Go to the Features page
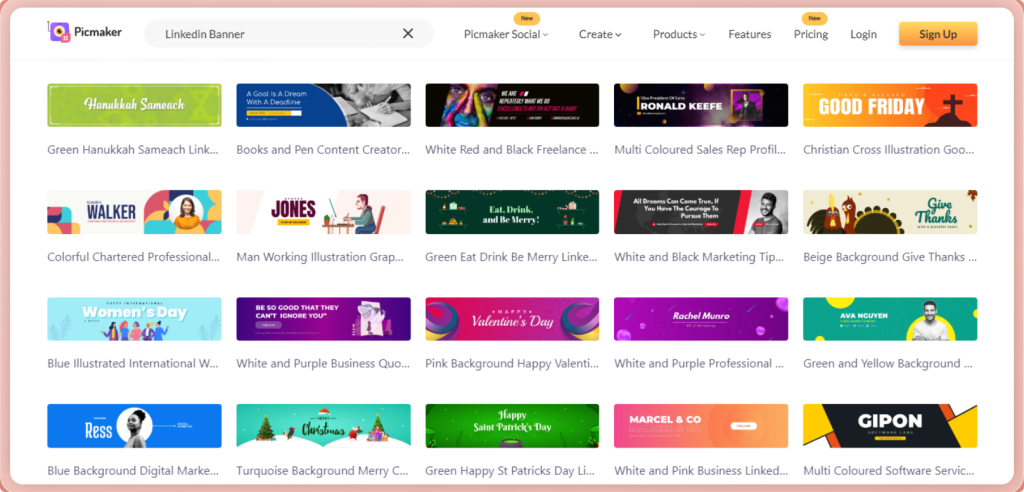 pos(749,34)
